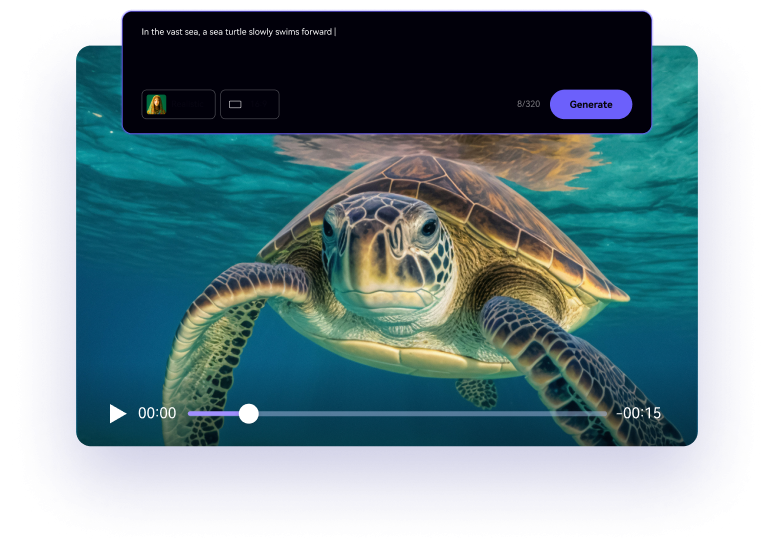Click the -00:15 remaining time label

[x=638, y=413]
